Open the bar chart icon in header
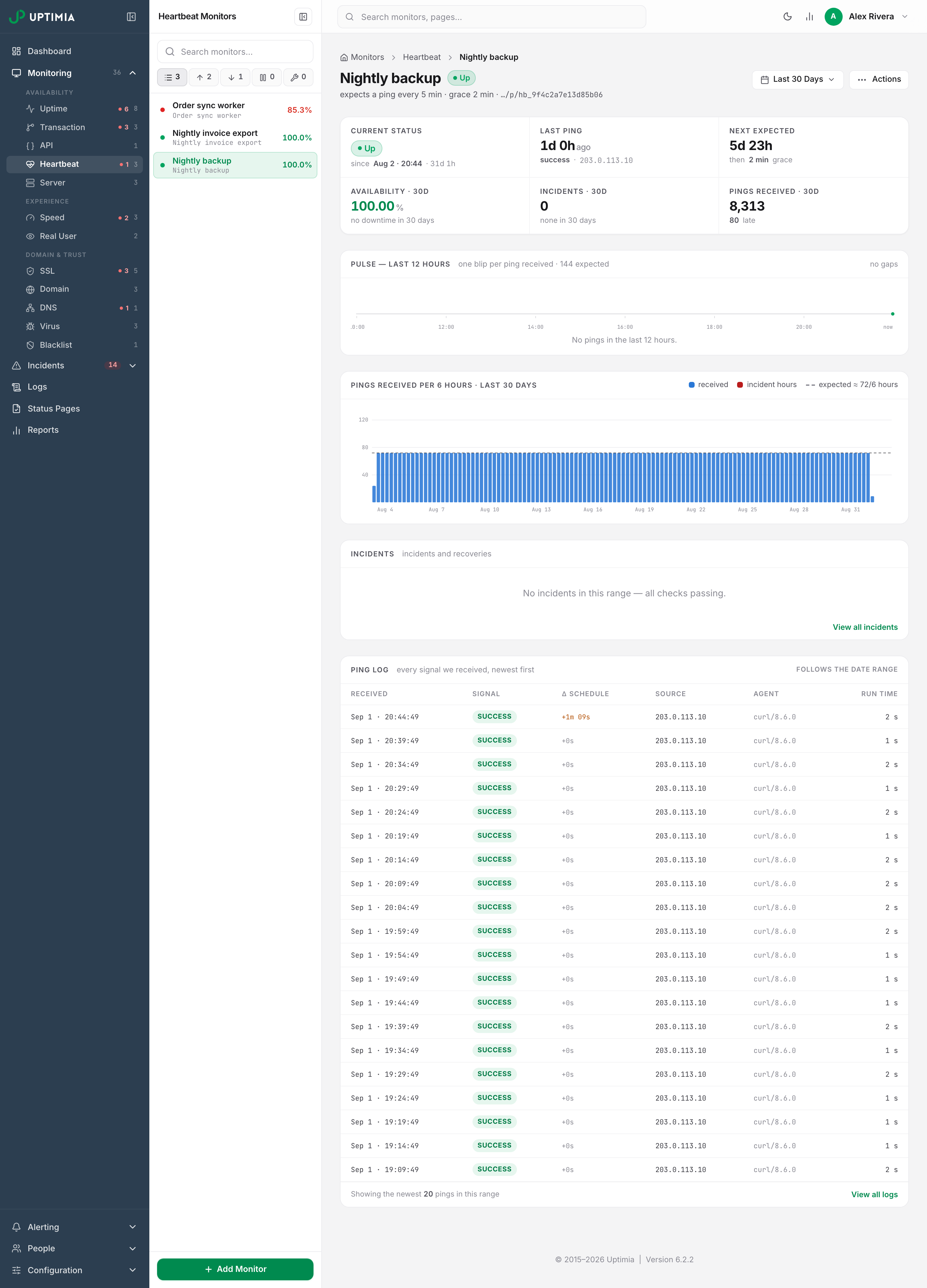Screen dimensions: 927x1288 pyautogui.click(x=810, y=16)
